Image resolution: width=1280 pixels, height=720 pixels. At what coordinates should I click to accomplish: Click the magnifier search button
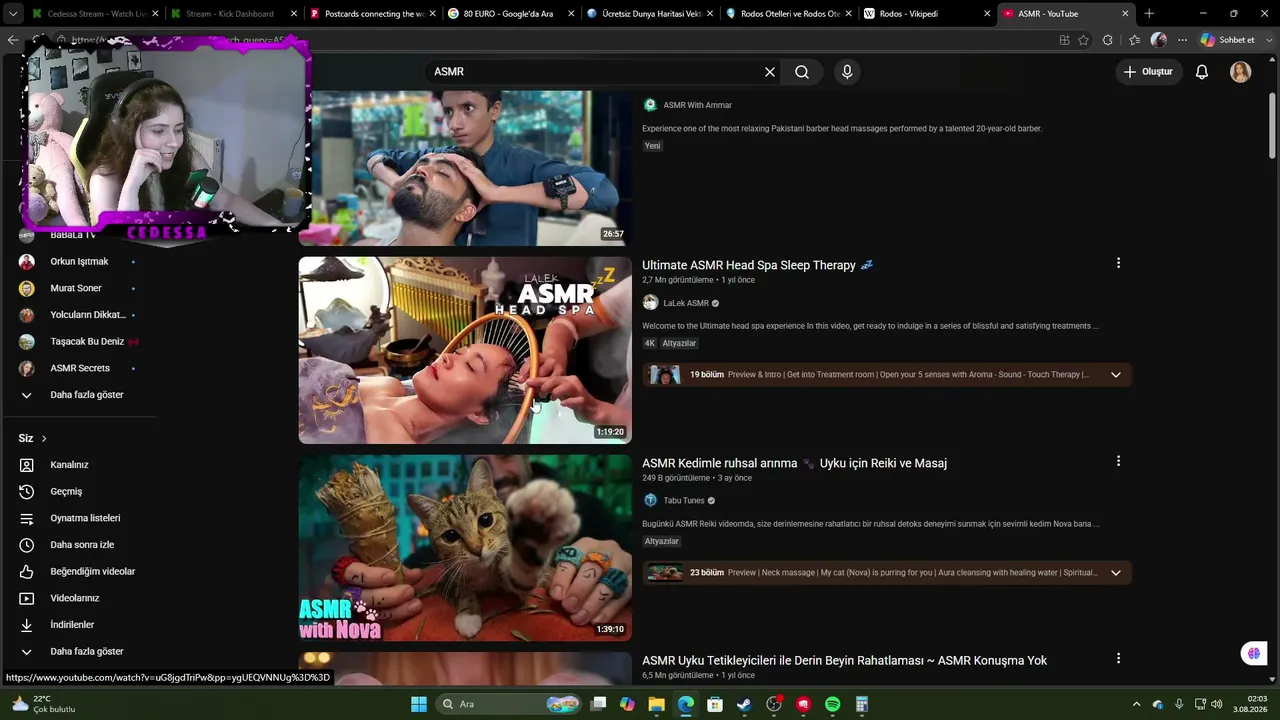click(x=802, y=72)
